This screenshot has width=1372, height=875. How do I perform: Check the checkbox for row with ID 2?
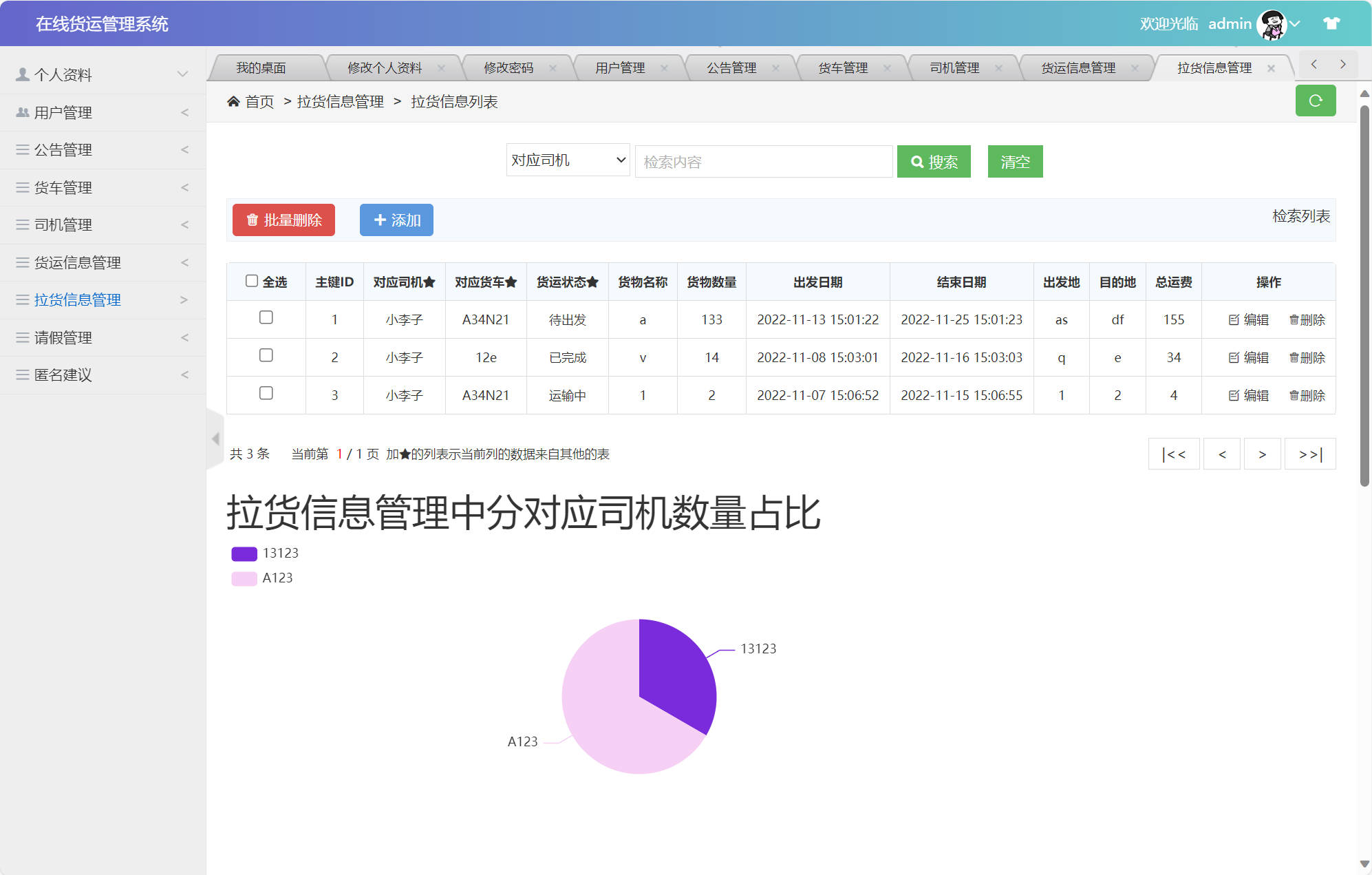click(x=266, y=356)
